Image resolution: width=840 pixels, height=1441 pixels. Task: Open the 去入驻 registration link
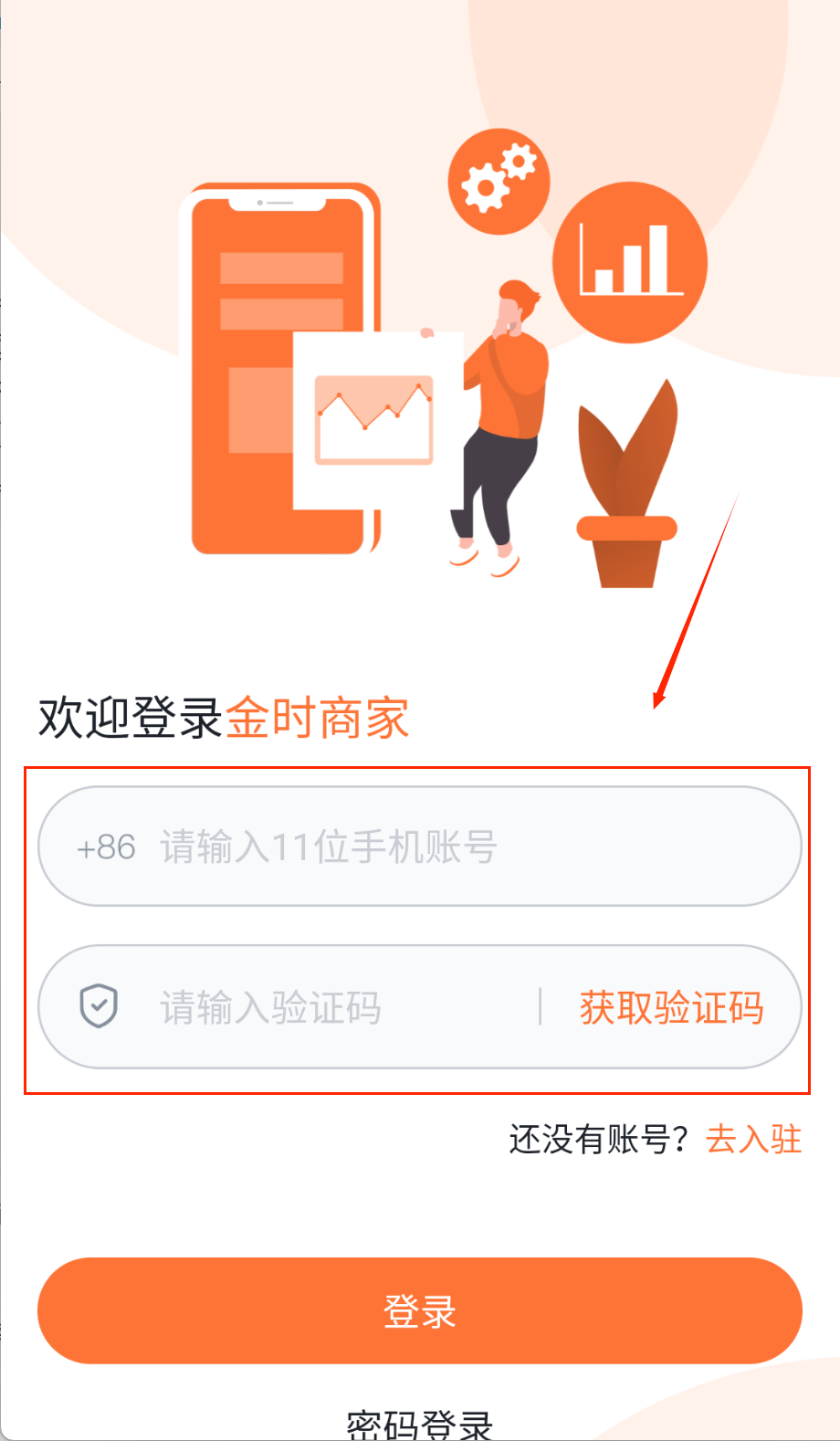(x=754, y=1139)
